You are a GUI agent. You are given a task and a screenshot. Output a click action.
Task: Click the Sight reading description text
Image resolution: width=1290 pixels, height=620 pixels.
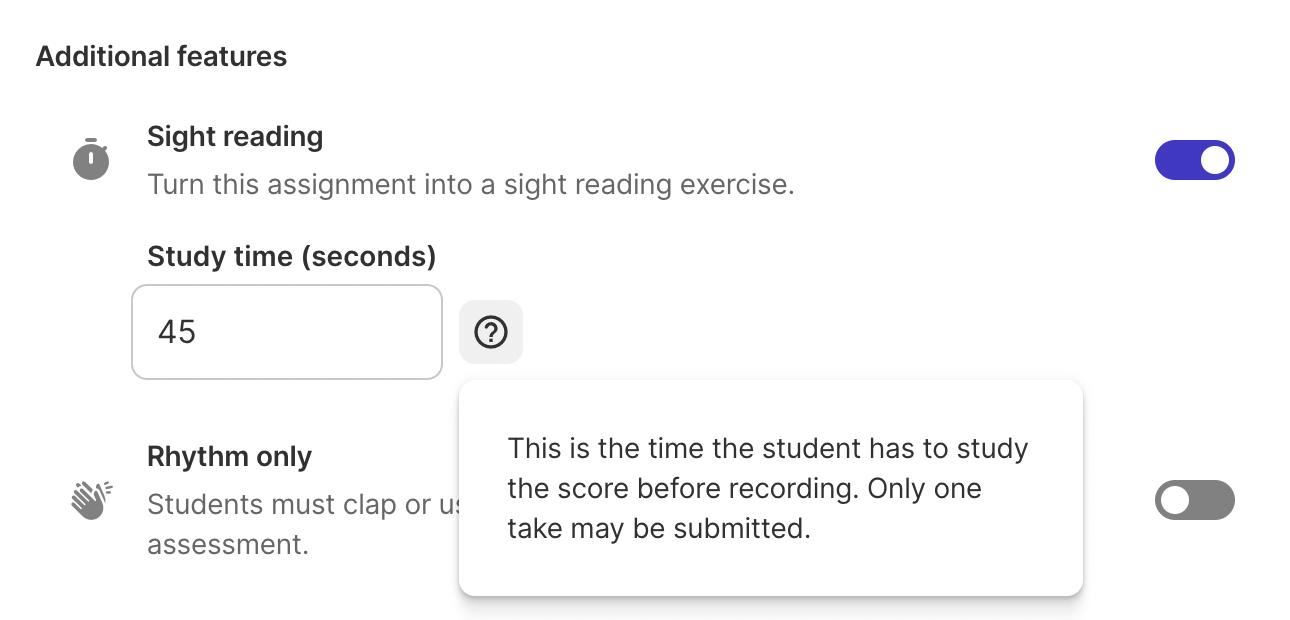pos(470,185)
